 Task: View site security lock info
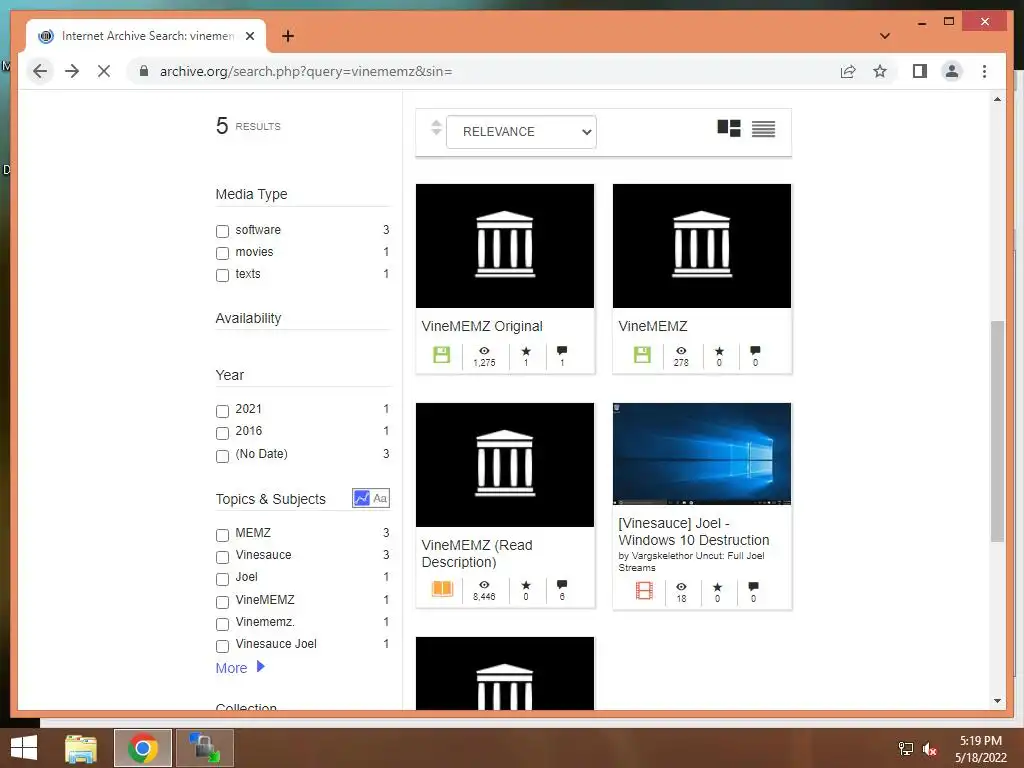pyautogui.click(x=144, y=71)
